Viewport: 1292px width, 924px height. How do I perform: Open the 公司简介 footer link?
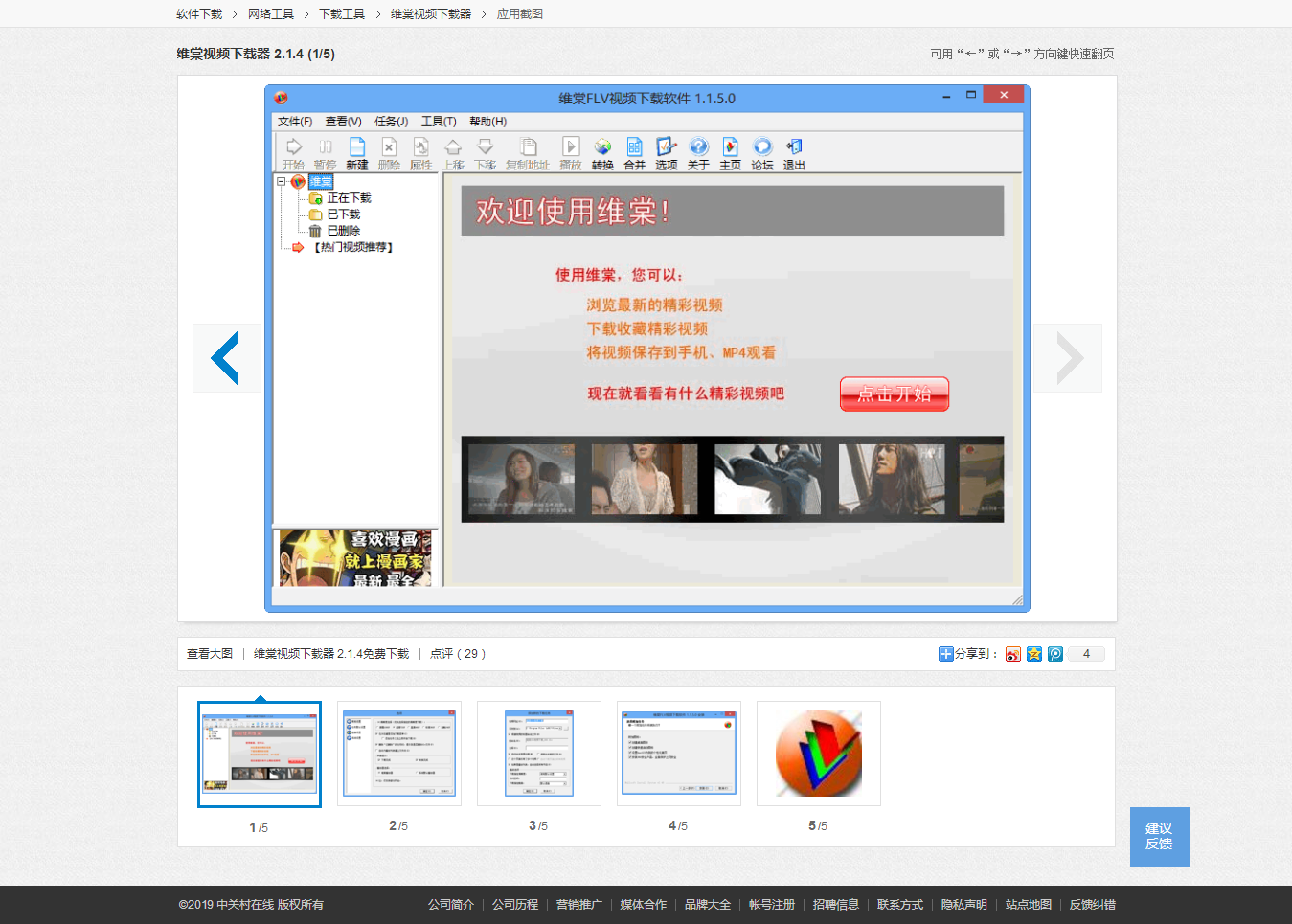coord(451,905)
